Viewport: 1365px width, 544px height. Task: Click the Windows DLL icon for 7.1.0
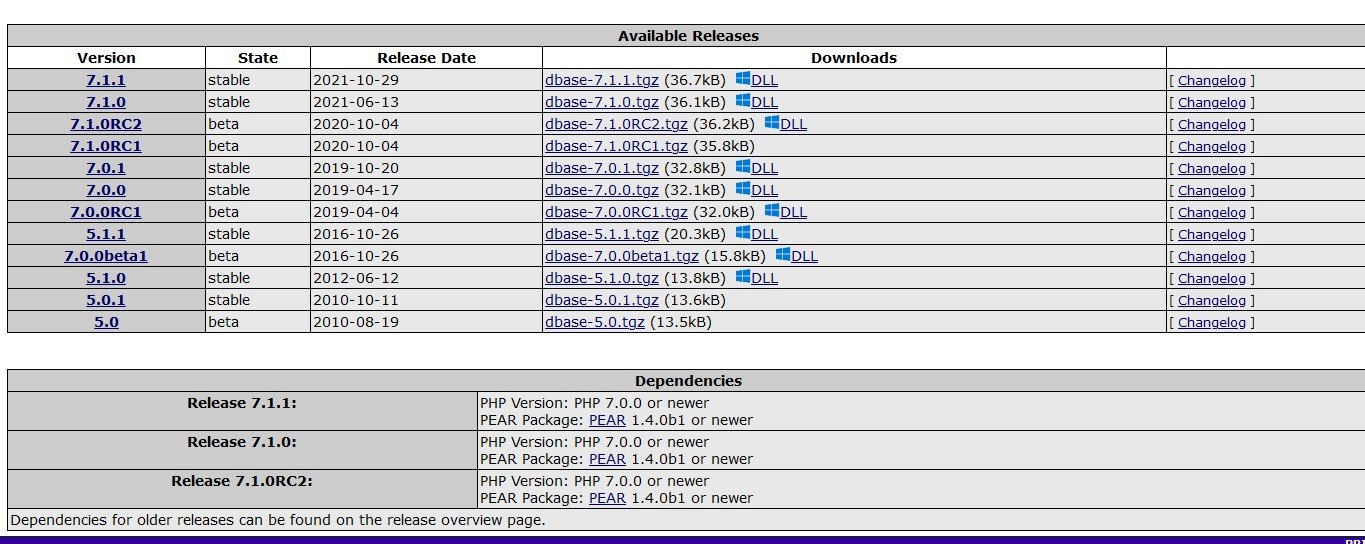743,101
